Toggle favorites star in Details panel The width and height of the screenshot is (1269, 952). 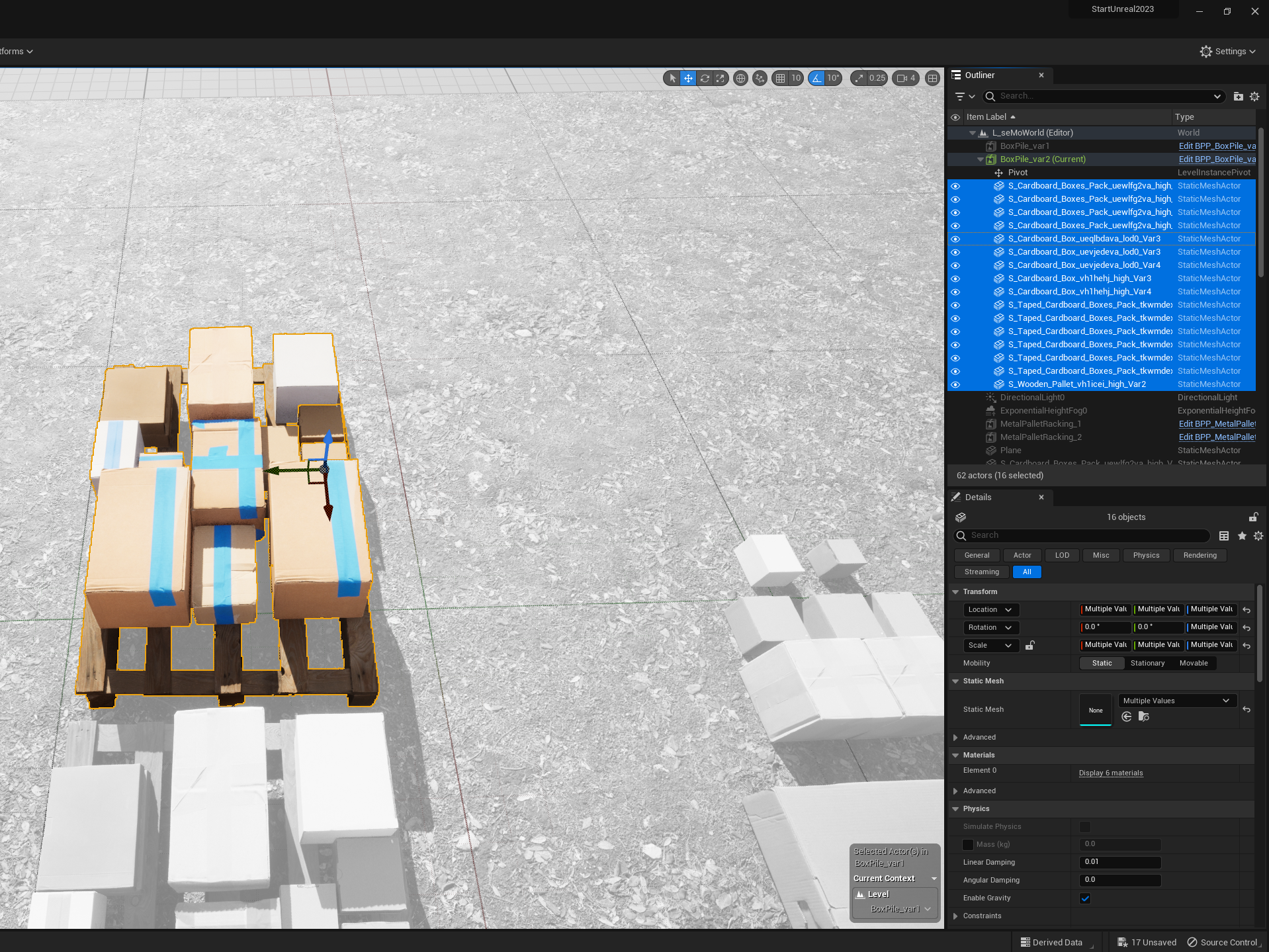tap(1242, 536)
